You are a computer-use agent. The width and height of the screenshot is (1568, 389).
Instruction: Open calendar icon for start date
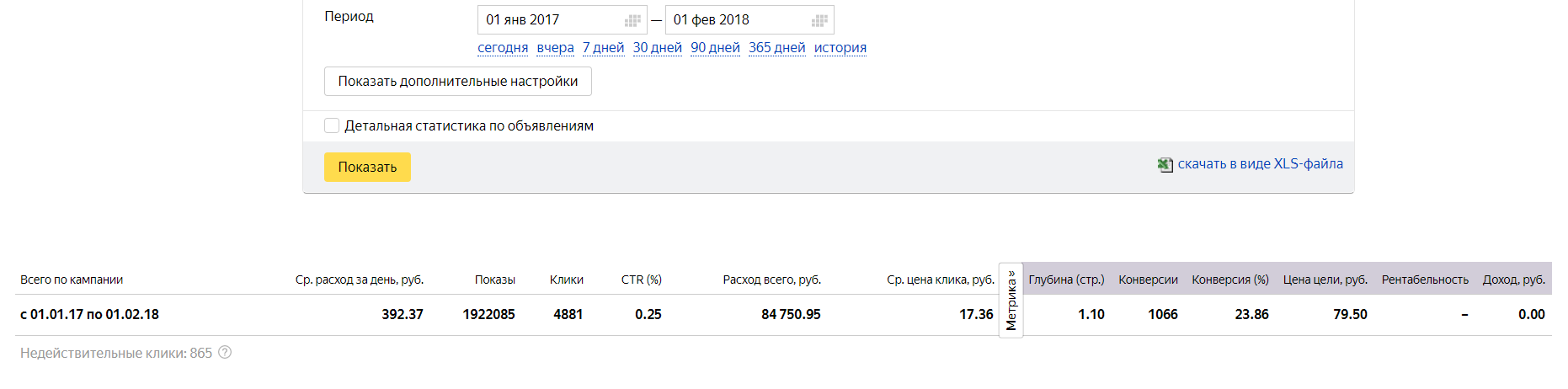632,20
